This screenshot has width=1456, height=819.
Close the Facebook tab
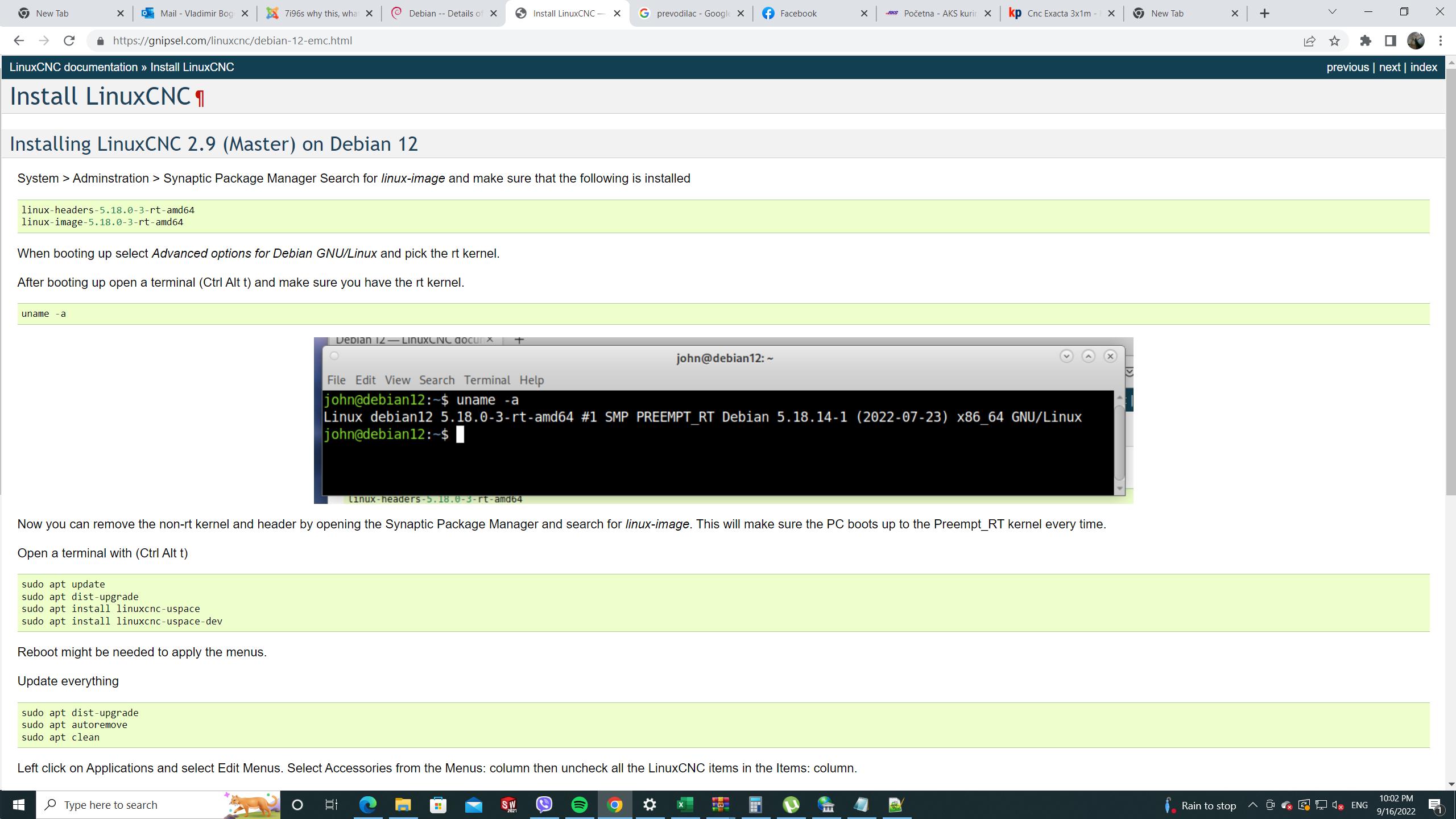pos(864,13)
